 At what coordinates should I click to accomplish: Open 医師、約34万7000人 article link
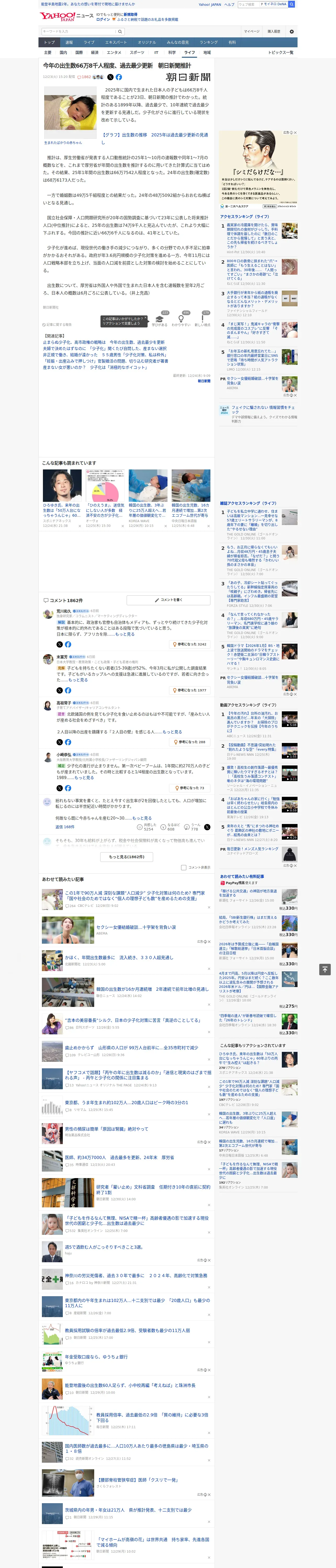[120, 1157]
